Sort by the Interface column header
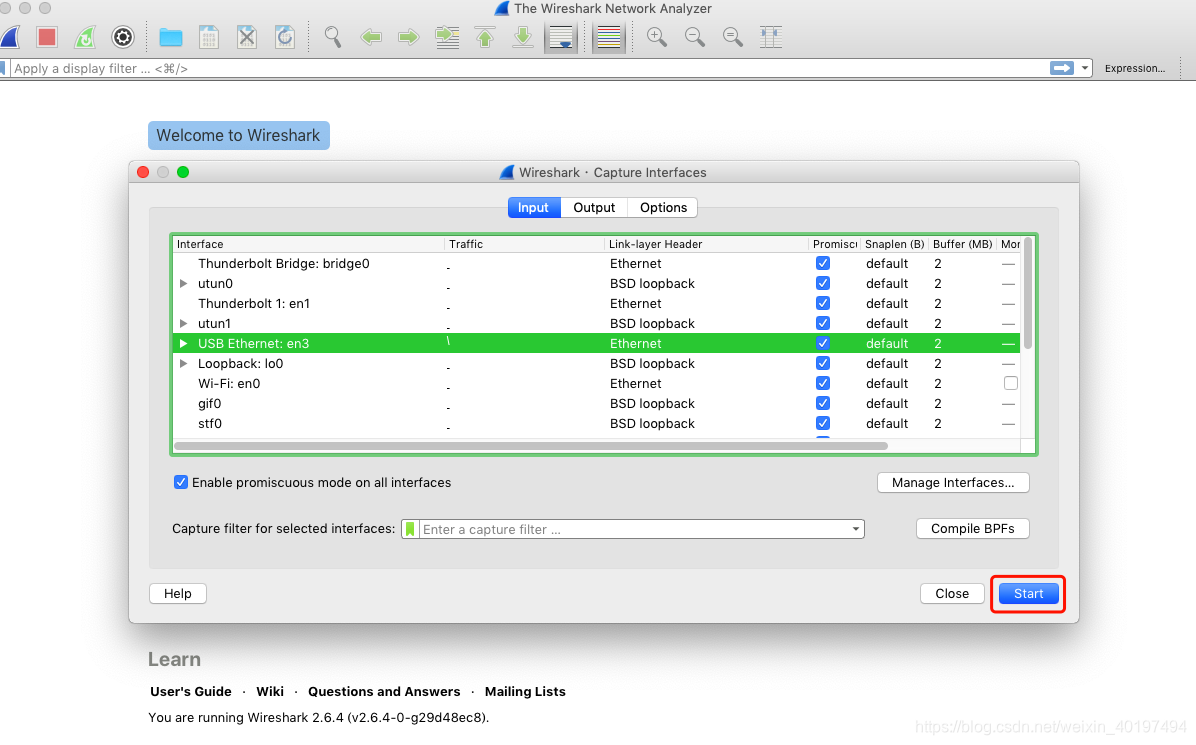 tap(308, 244)
